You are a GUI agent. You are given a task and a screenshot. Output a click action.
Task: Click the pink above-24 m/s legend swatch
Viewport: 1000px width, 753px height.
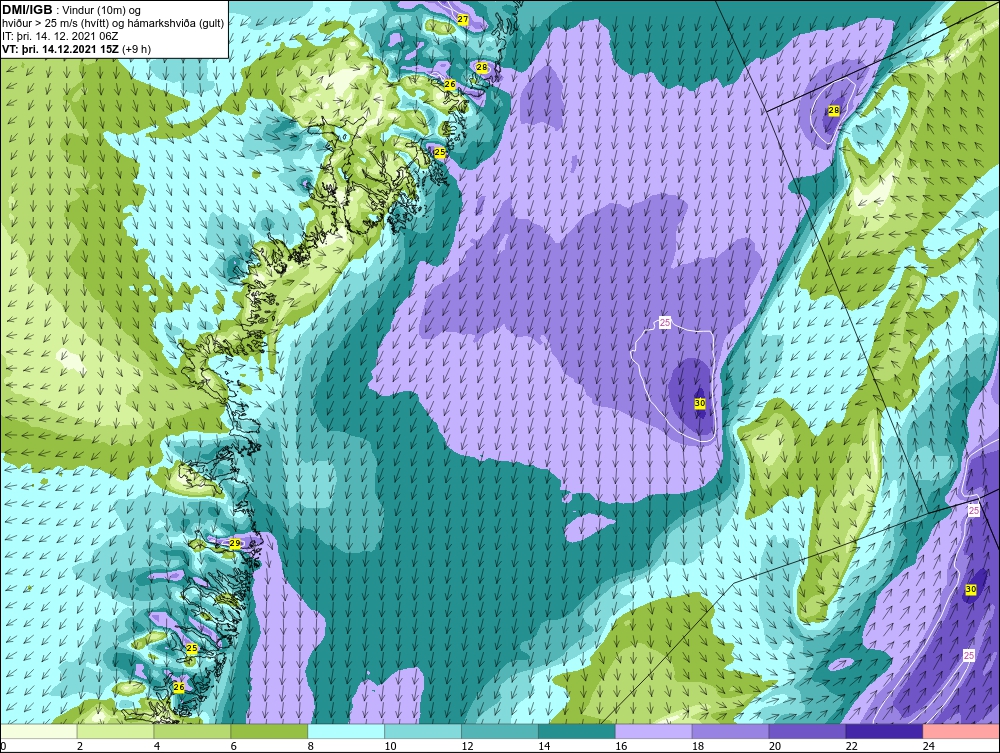960,731
